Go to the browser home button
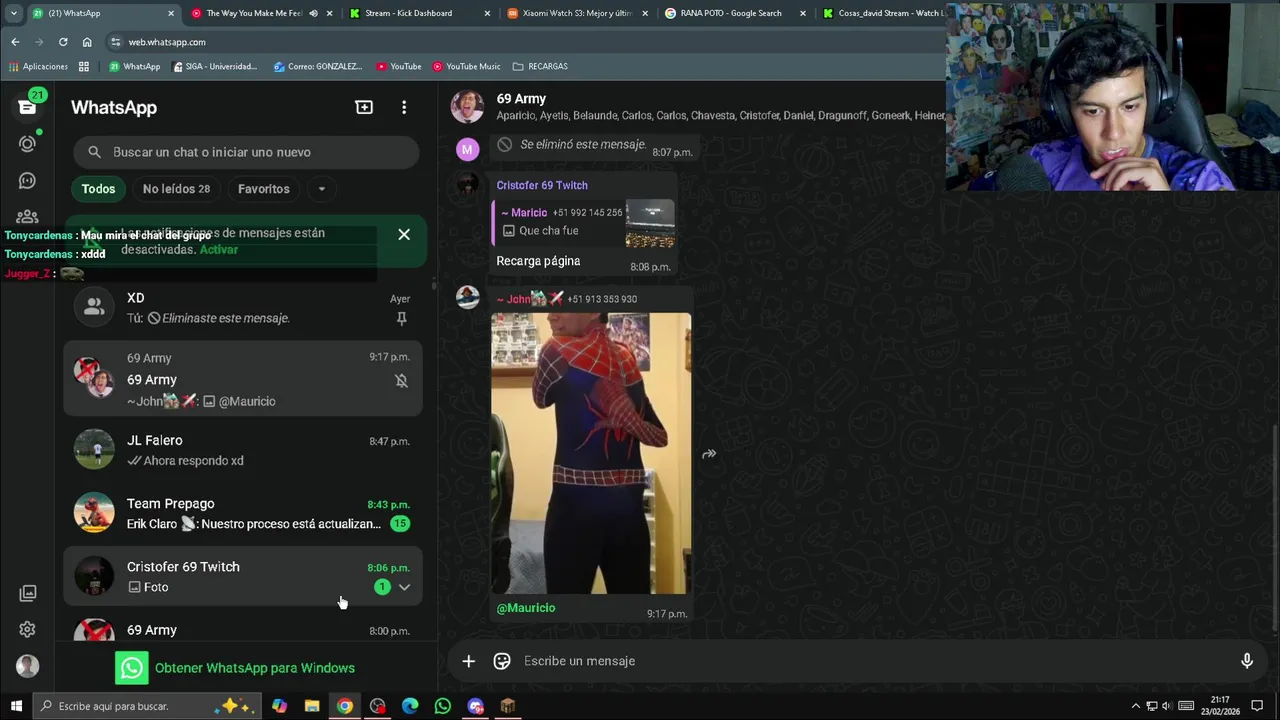 click(87, 42)
